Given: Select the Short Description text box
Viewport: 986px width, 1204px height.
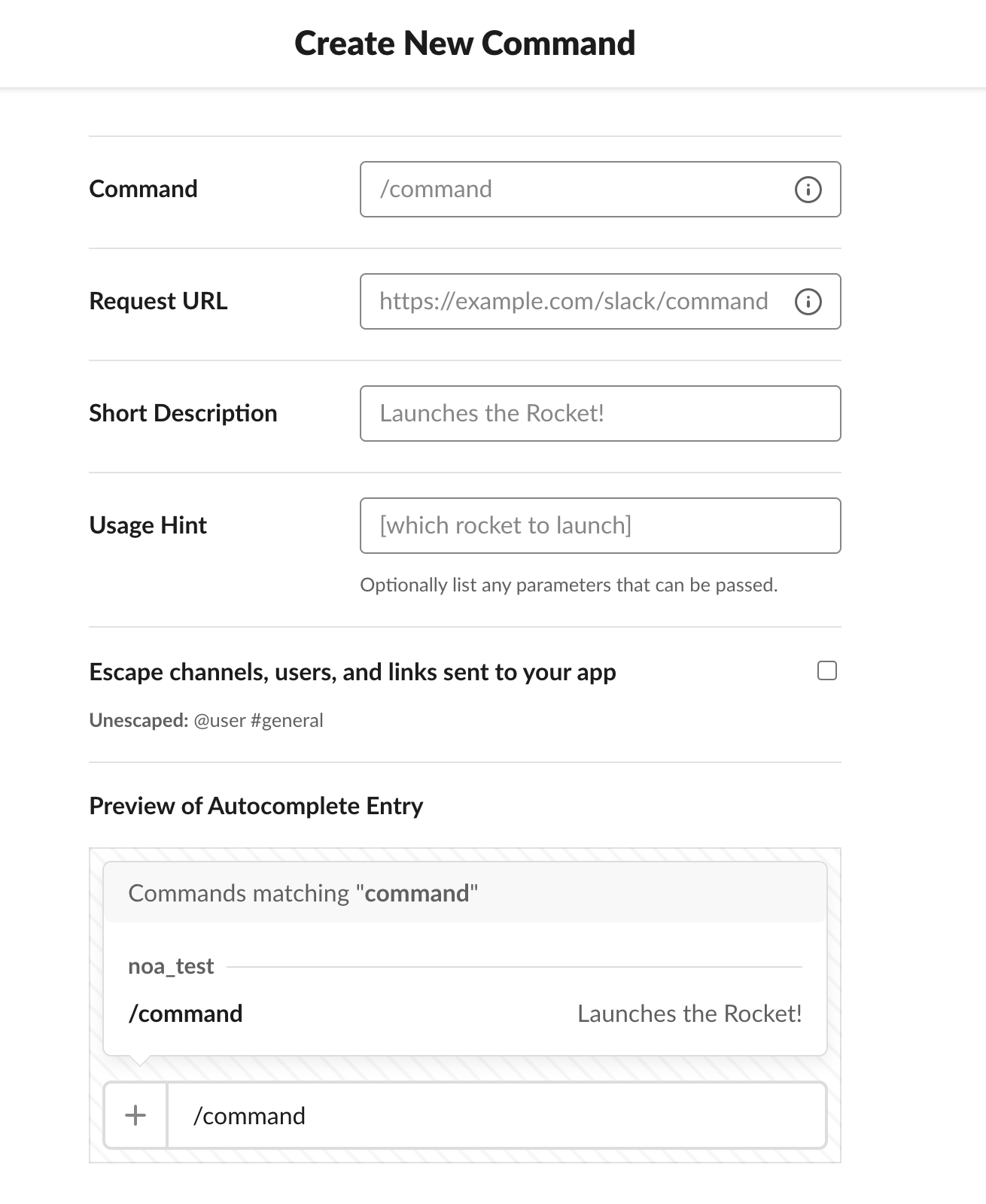Looking at the screenshot, I should pos(600,414).
